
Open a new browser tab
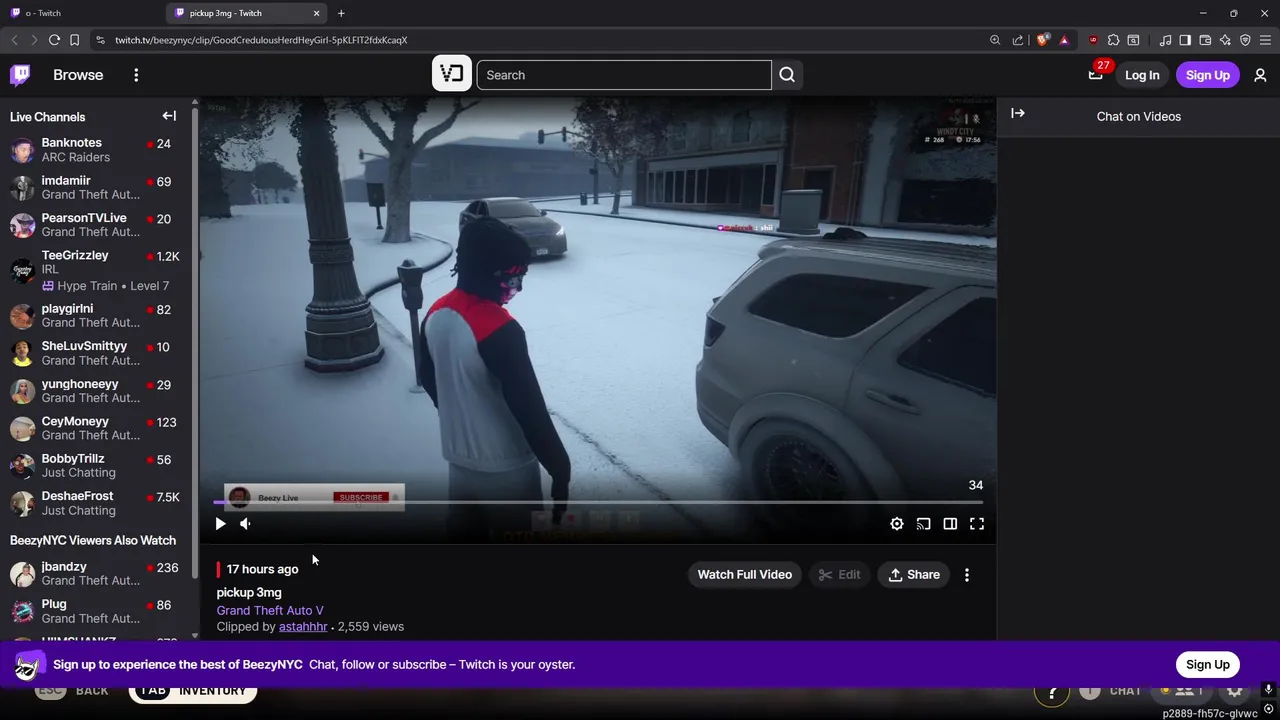point(341,13)
